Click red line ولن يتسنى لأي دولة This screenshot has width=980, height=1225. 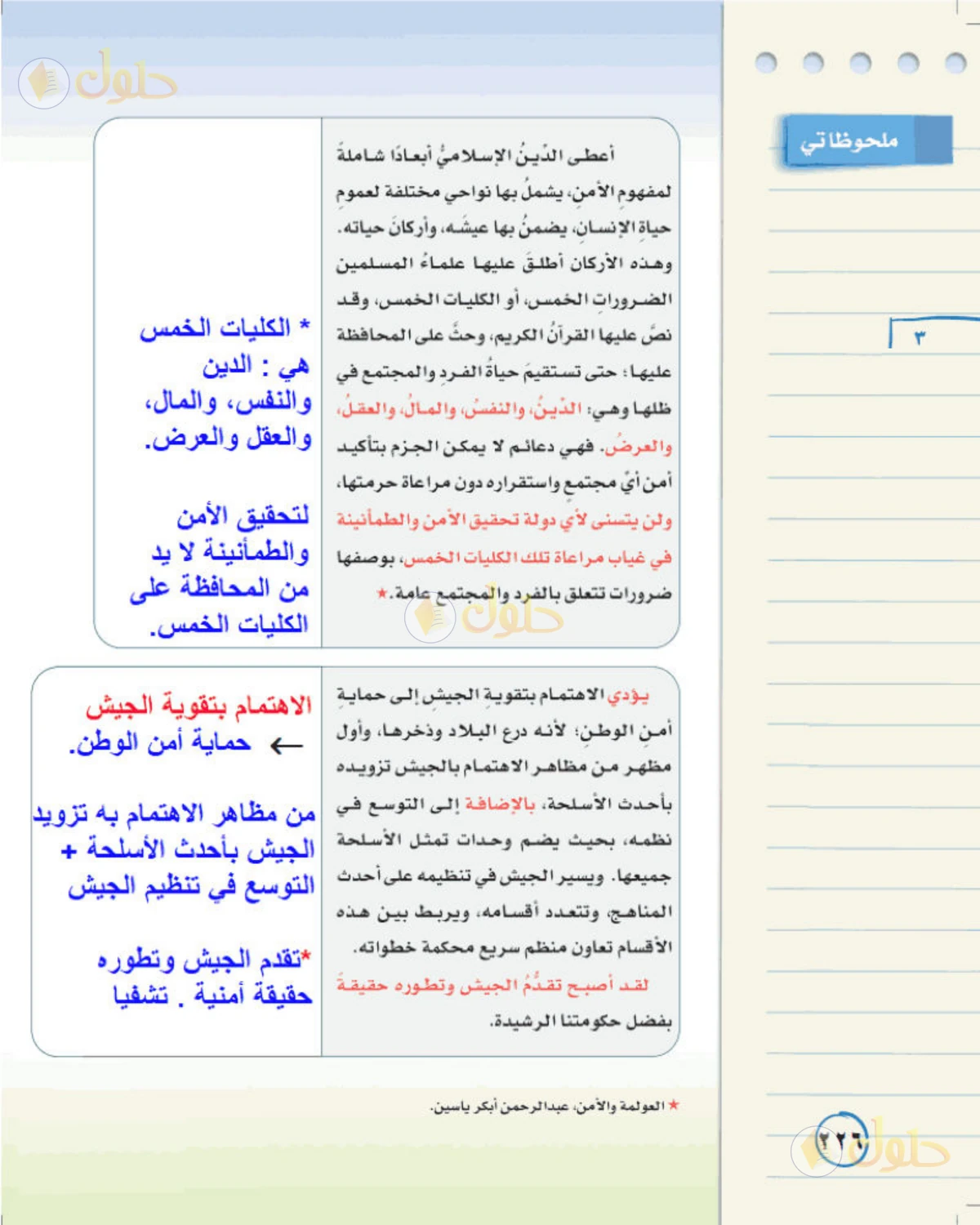click(x=504, y=520)
